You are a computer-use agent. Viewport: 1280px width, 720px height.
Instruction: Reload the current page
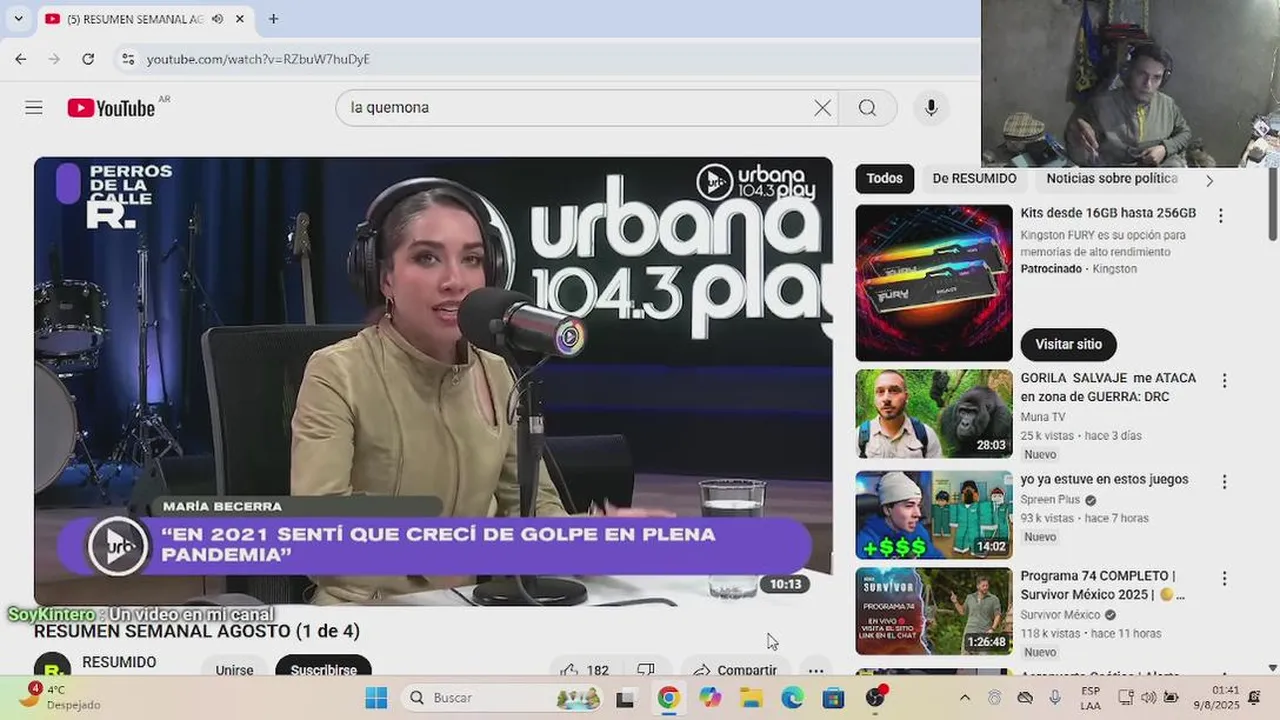tap(88, 59)
